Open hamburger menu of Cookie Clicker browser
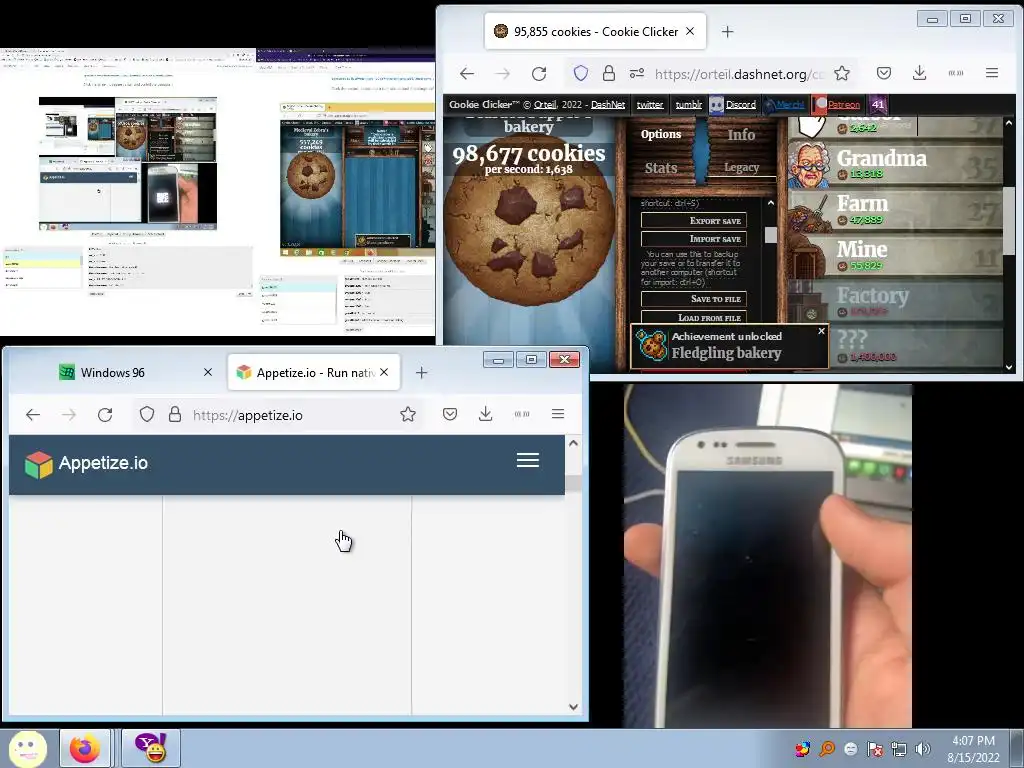 point(992,73)
